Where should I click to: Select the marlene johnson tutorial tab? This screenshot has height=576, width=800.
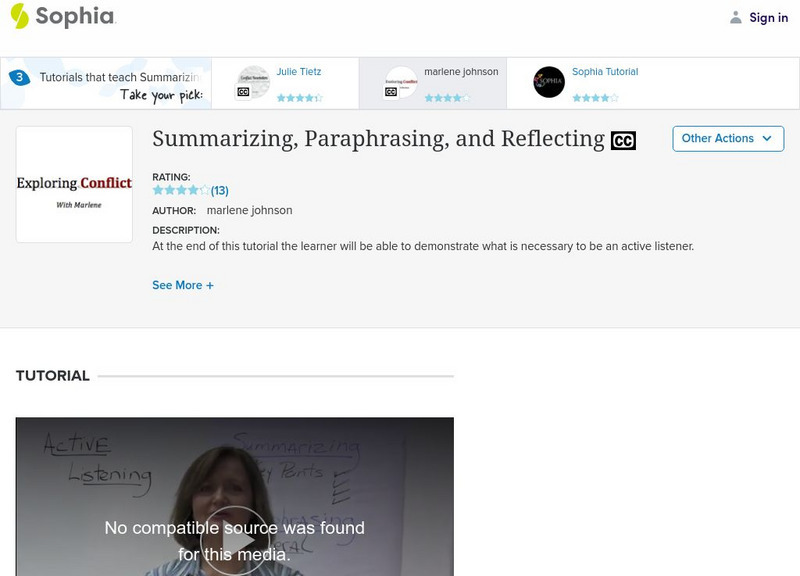point(433,83)
